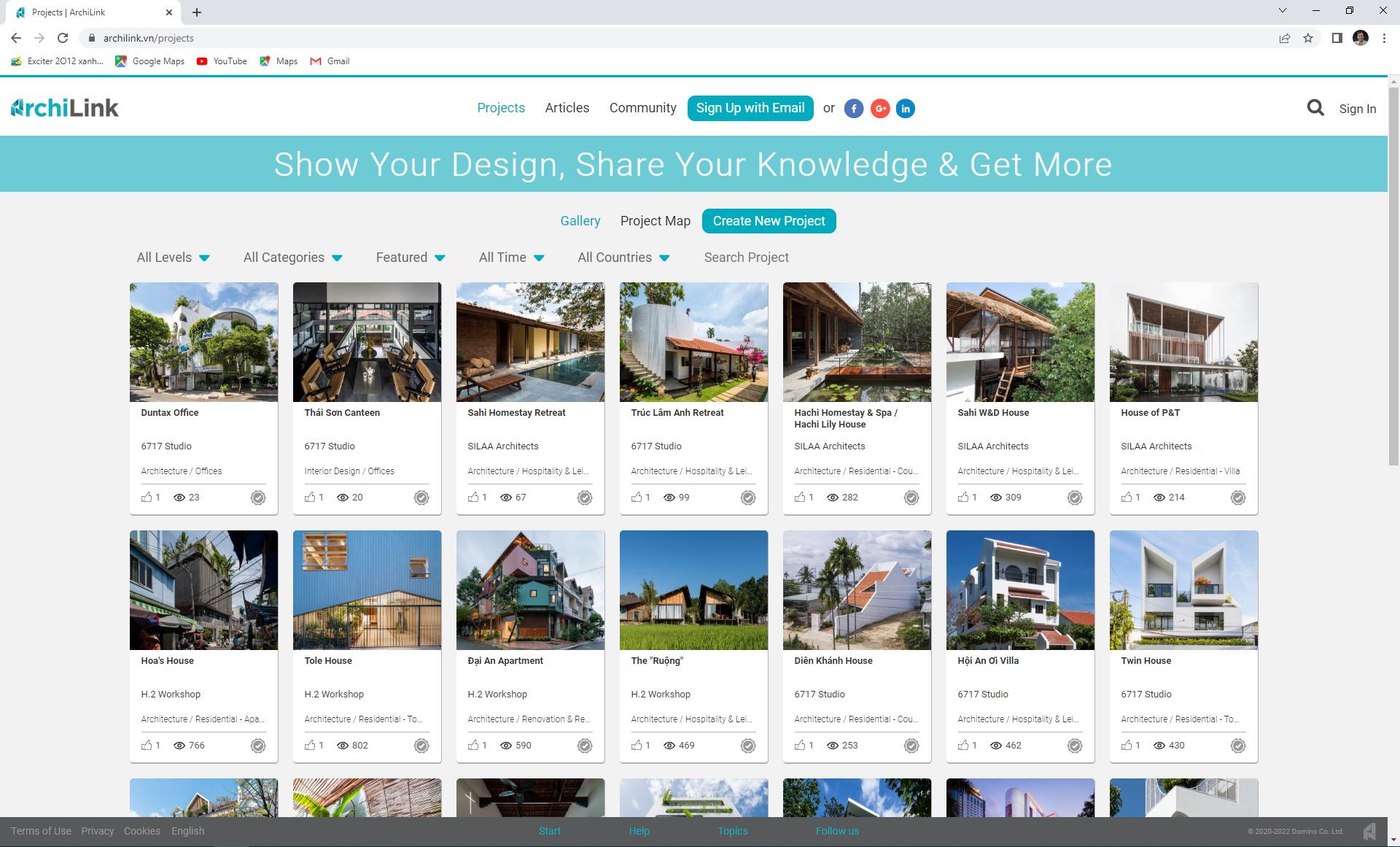Go back with the browser back arrow
Image resolution: width=1400 pixels, height=847 pixels.
(x=16, y=38)
